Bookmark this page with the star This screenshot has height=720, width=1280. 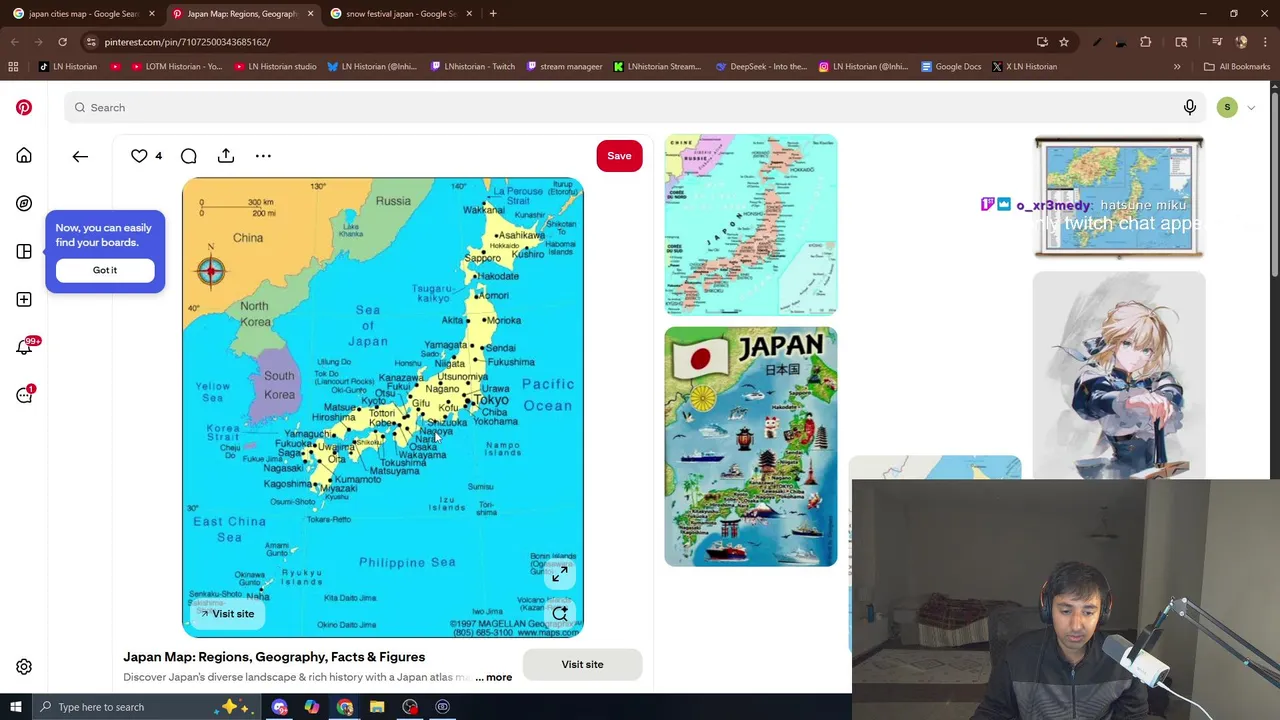pos(1064,42)
